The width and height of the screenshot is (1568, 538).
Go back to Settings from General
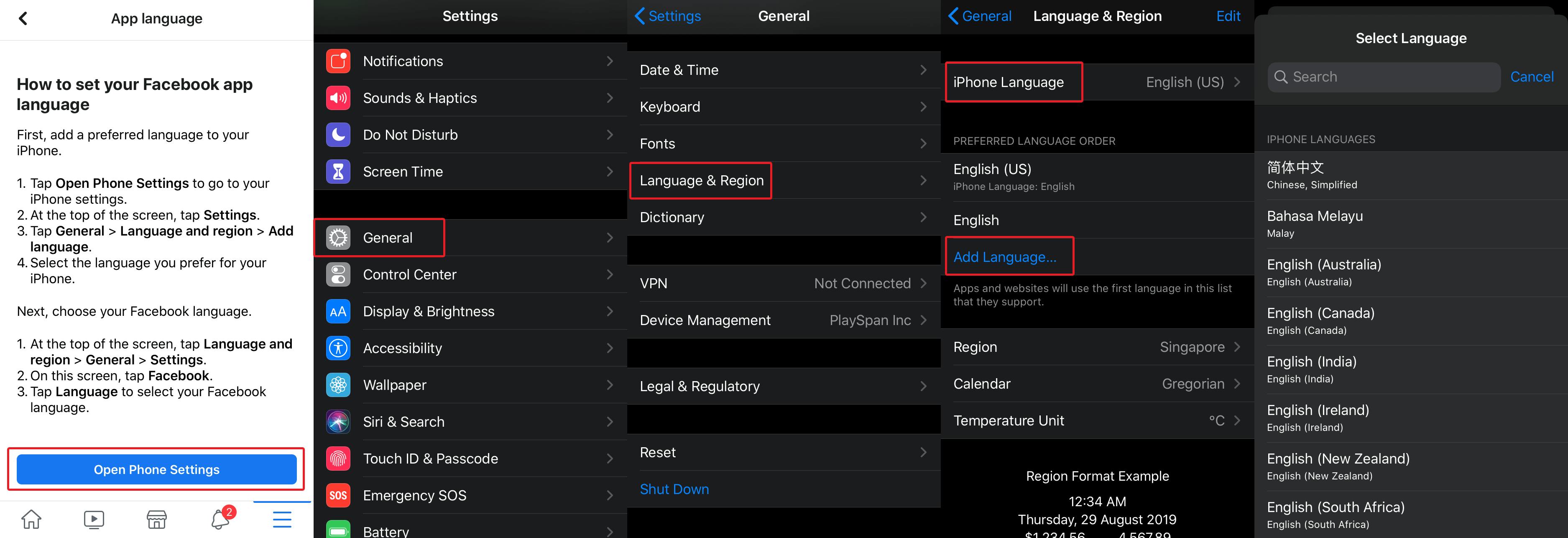click(x=668, y=16)
